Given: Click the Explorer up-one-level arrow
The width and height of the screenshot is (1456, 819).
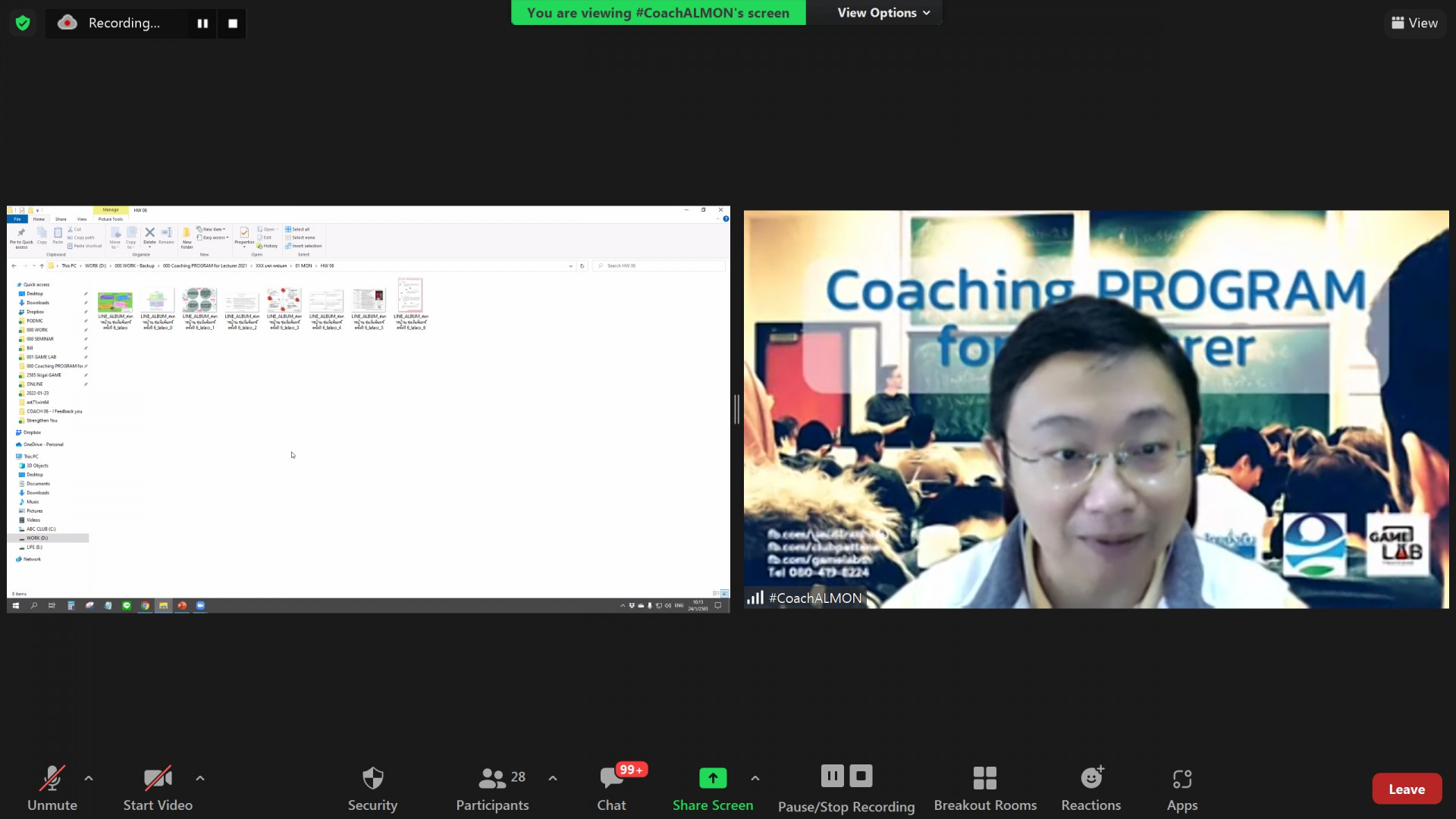Looking at the screenshot, I should point(42,266).
